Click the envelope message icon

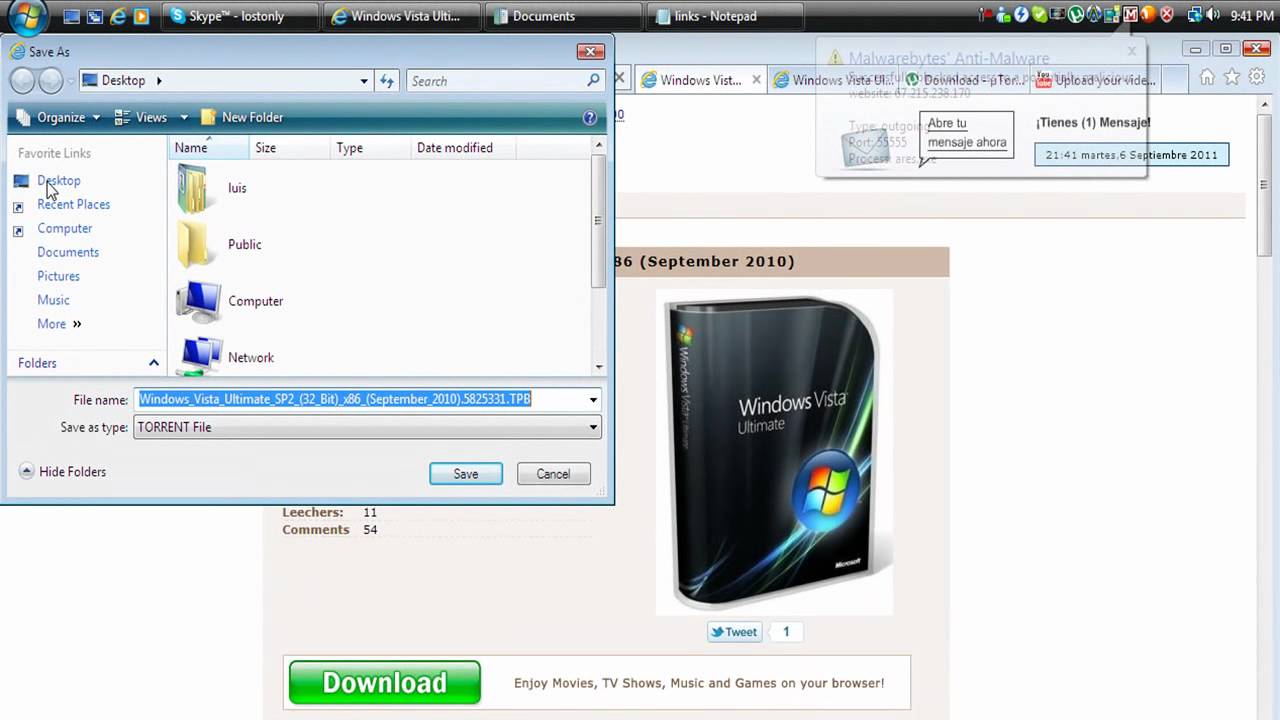pos(864,148)
